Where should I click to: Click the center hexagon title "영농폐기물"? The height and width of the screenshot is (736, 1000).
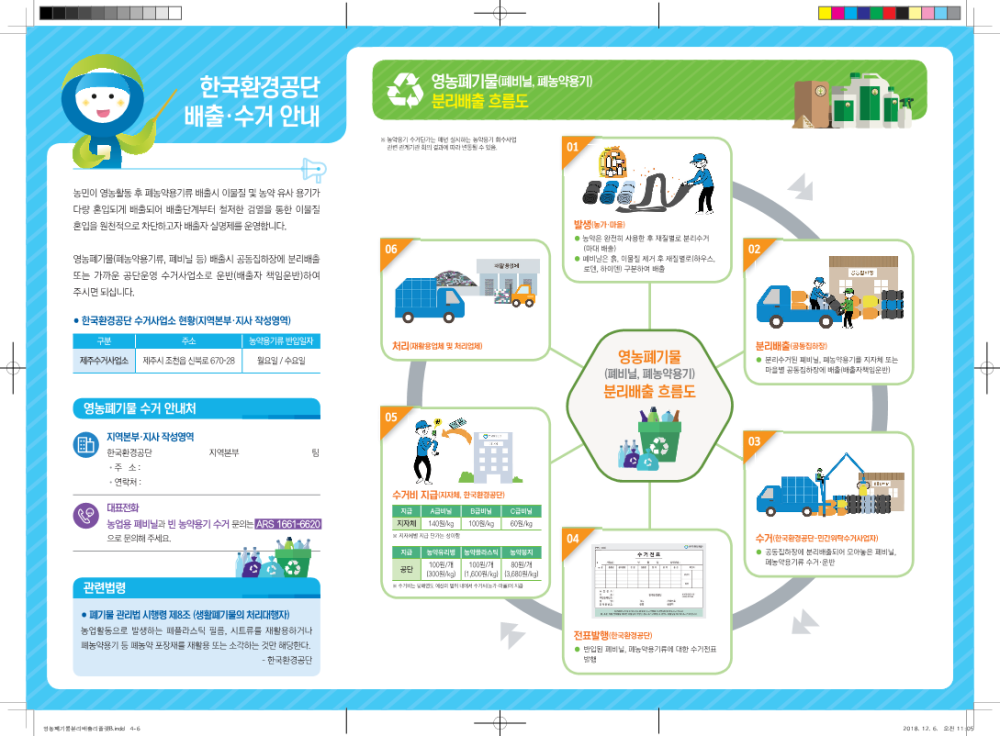[649, 357]
